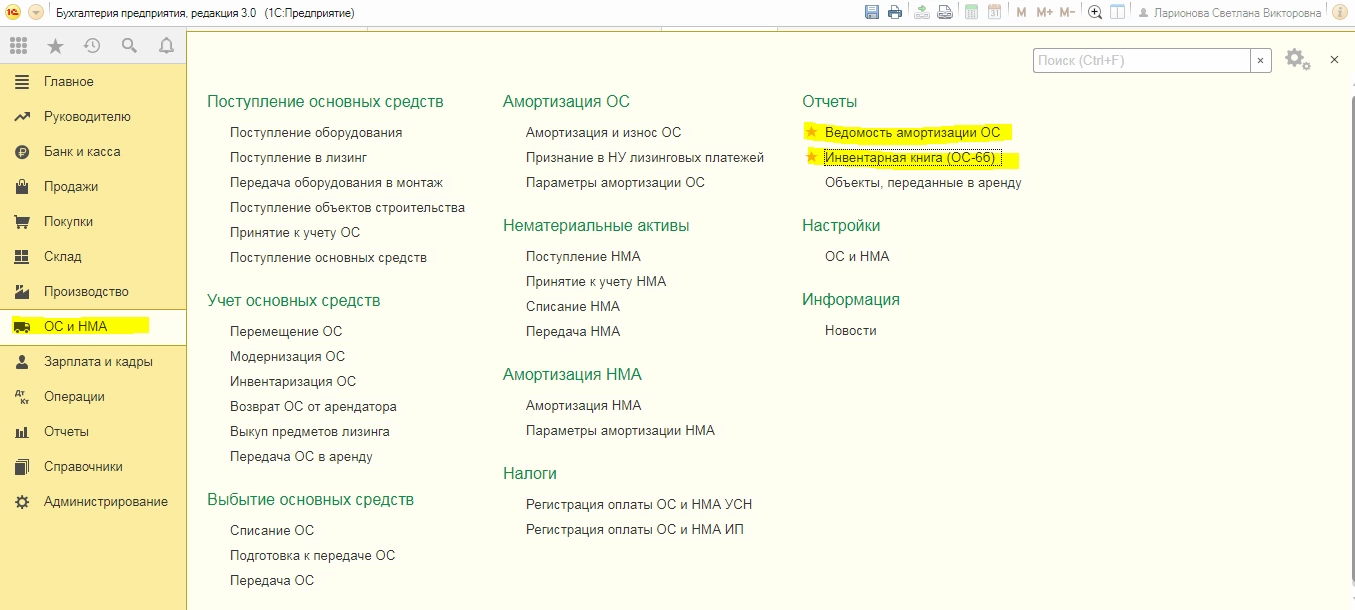This screenshot has width=1355, height=610.
Task: Open the Операции section
Action: tap(93, 396)
